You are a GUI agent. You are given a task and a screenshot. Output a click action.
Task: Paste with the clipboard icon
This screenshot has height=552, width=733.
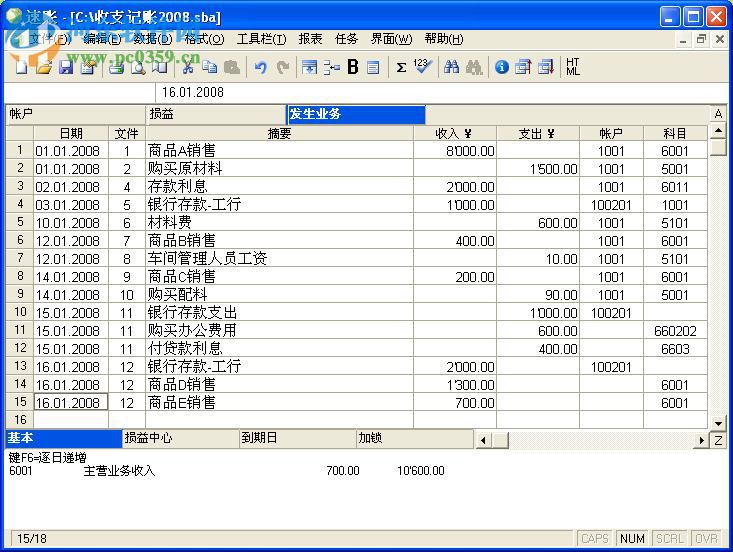pos(231,67)
